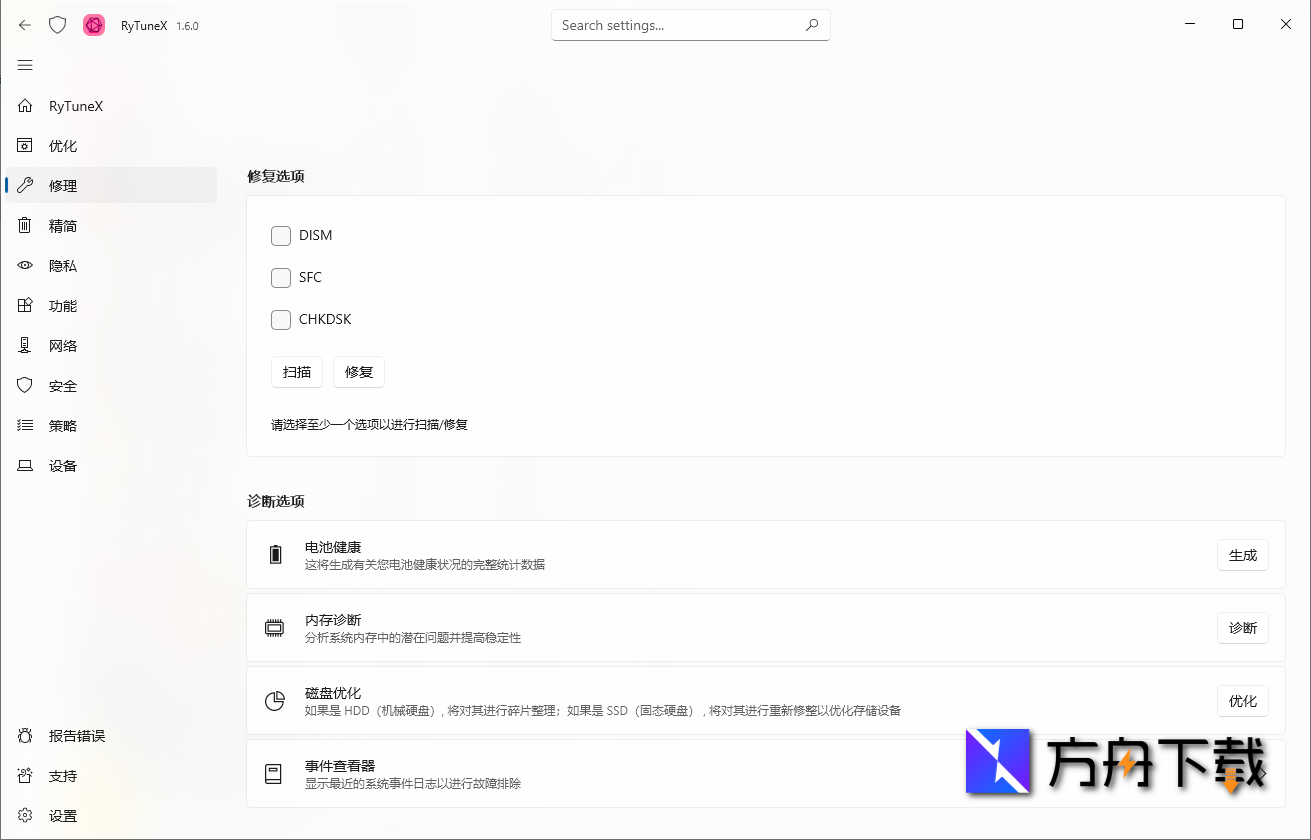The image size is (1311, 840).
Task: Check the SFC option
Action: 281,278
